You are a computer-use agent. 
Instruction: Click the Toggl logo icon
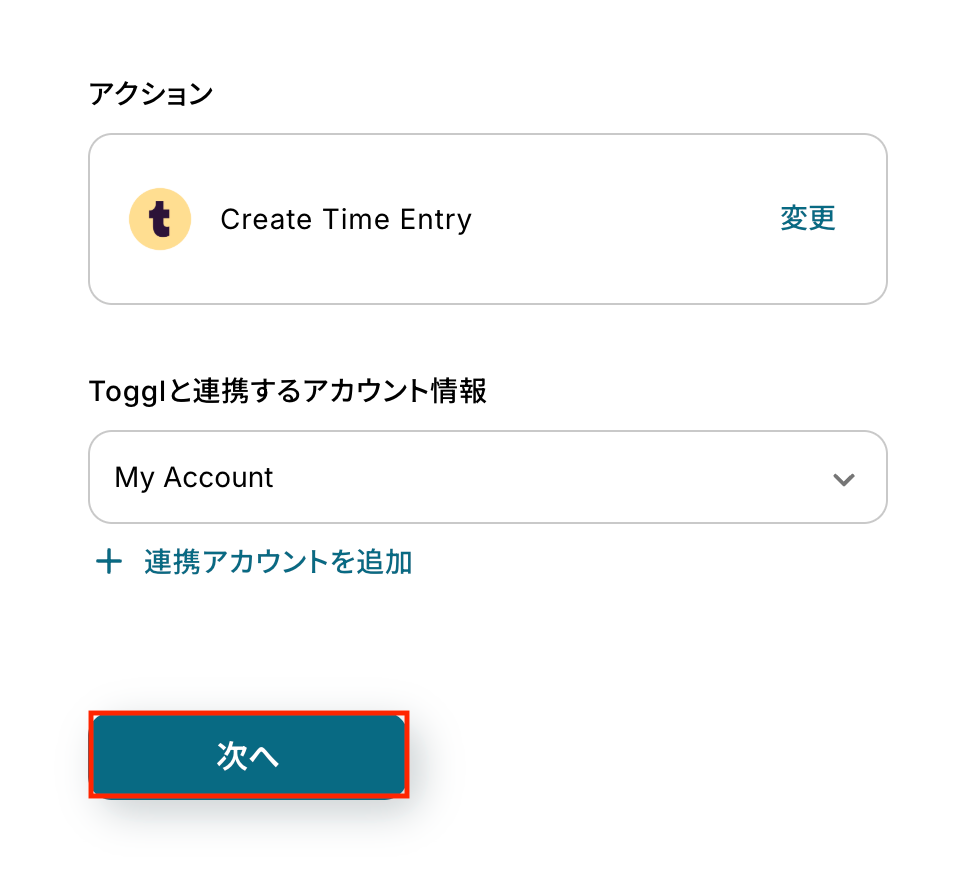coord(160,219)
